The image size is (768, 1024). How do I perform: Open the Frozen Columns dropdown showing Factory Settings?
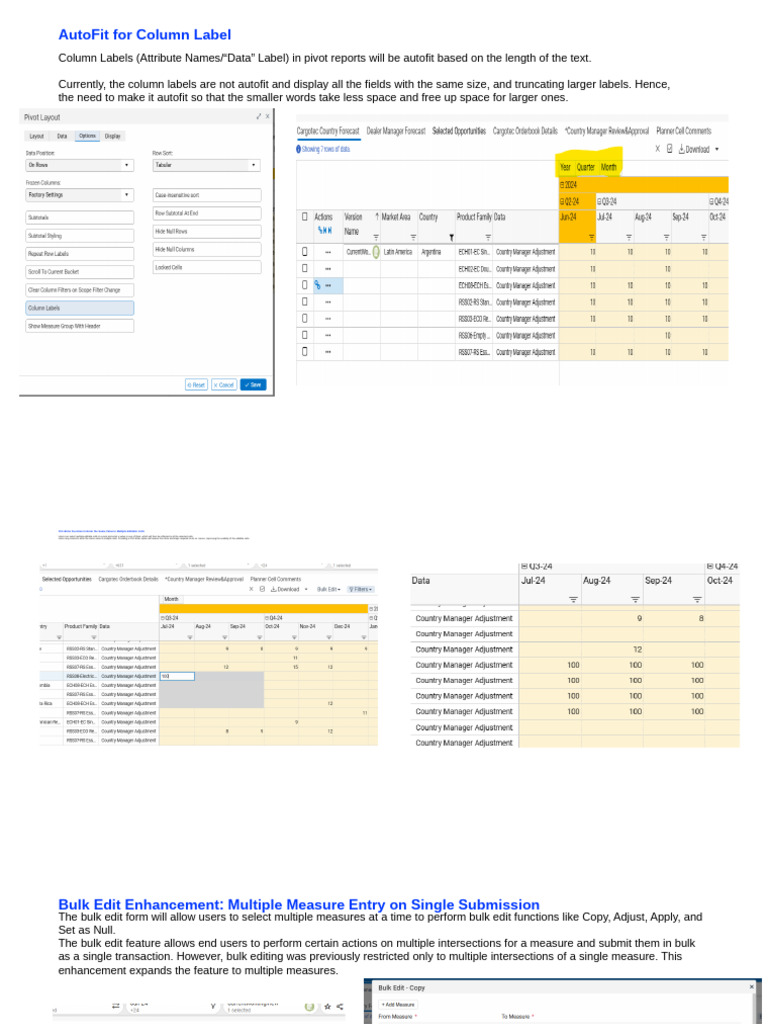coord(80,195)
